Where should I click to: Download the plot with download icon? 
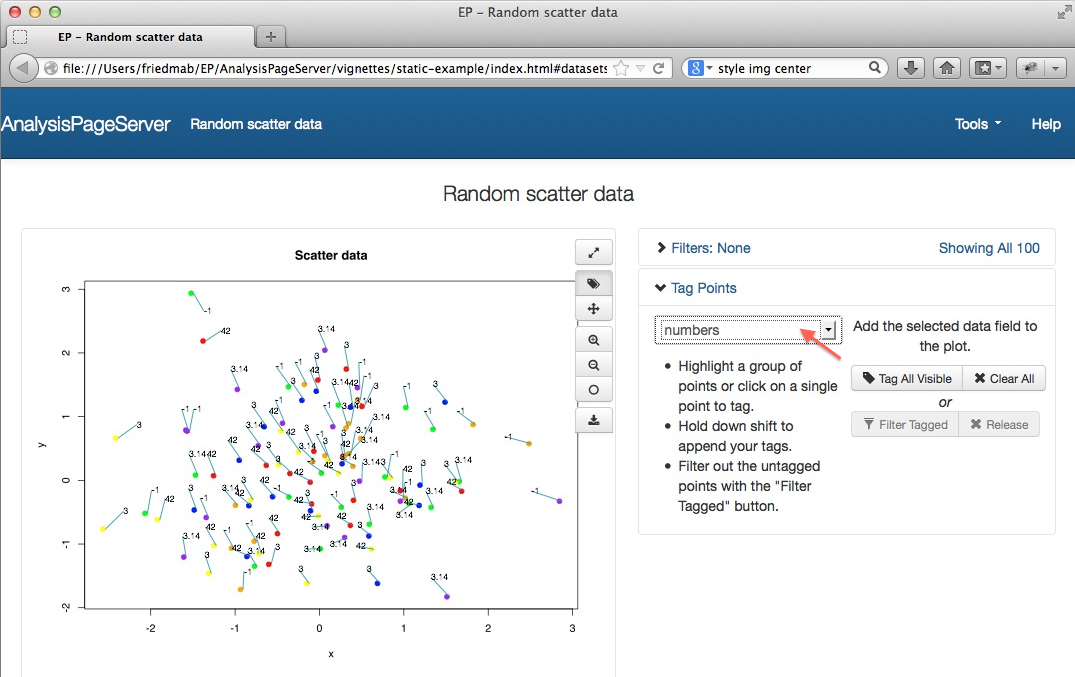(x=594, y=420)
